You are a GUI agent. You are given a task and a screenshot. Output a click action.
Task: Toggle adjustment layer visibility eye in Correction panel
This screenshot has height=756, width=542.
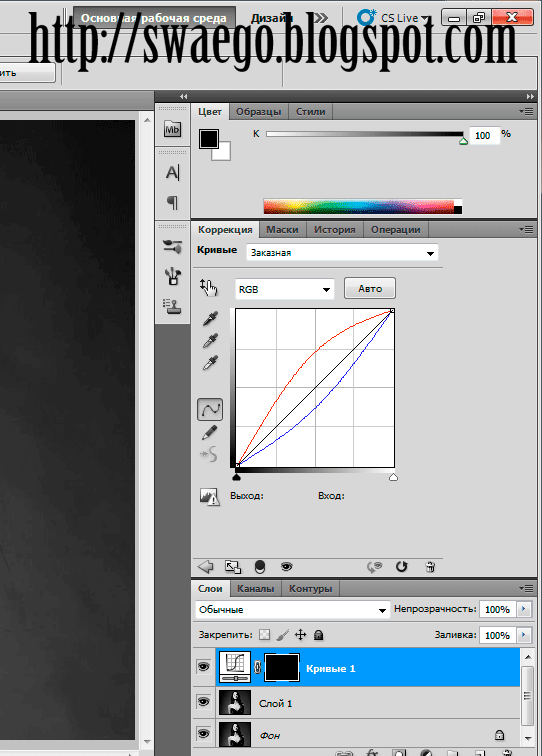(286, 567)
